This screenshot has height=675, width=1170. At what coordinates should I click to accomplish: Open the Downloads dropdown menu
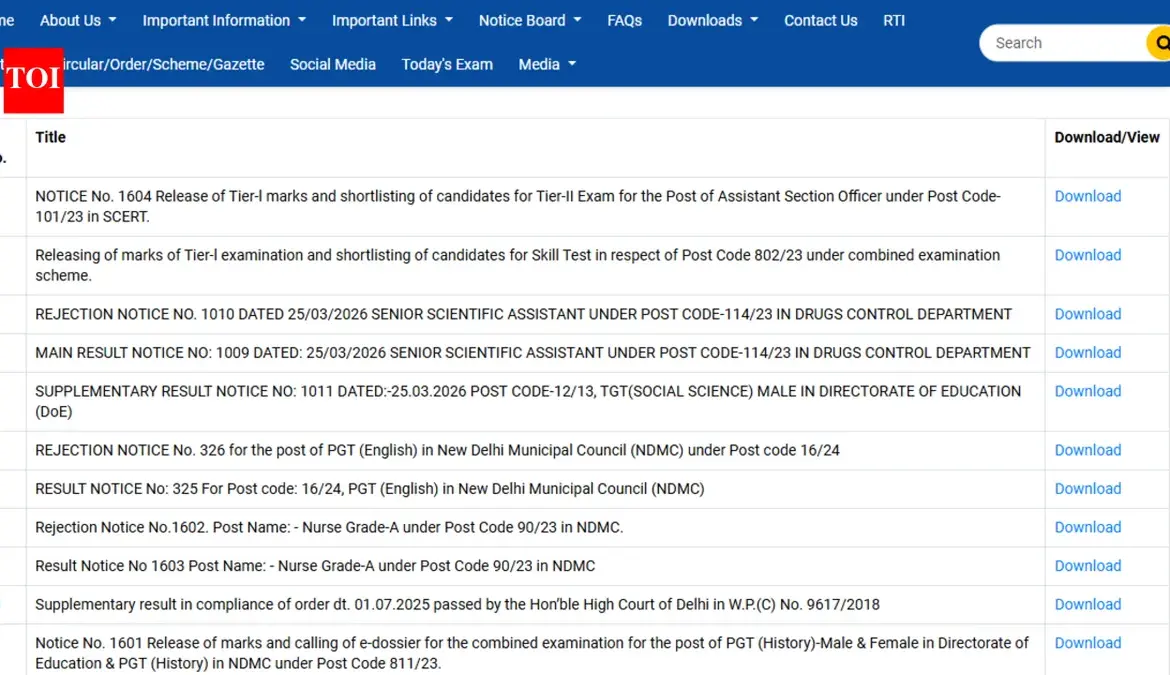tap(713, 21)
